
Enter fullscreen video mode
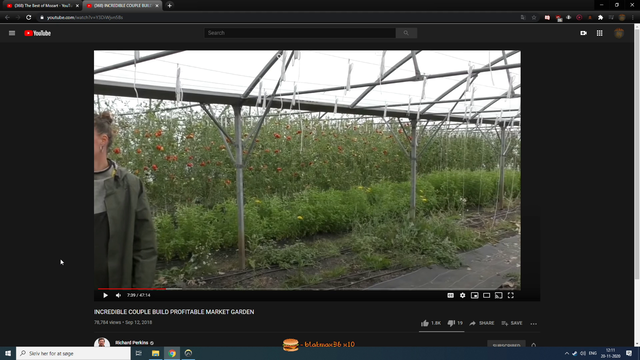511,295
